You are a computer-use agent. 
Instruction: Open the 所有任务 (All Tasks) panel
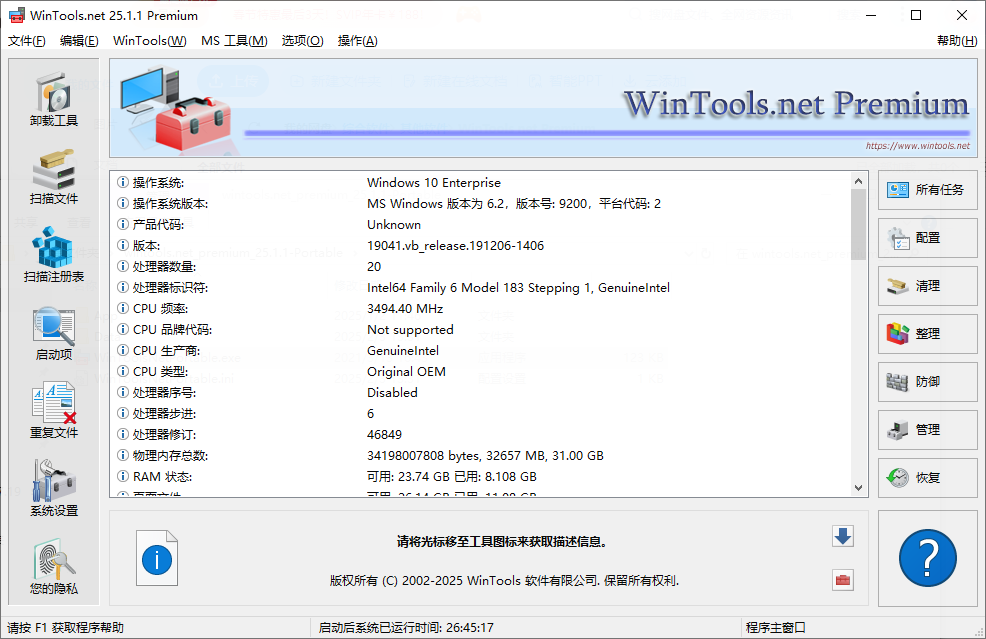pos(928,190)
